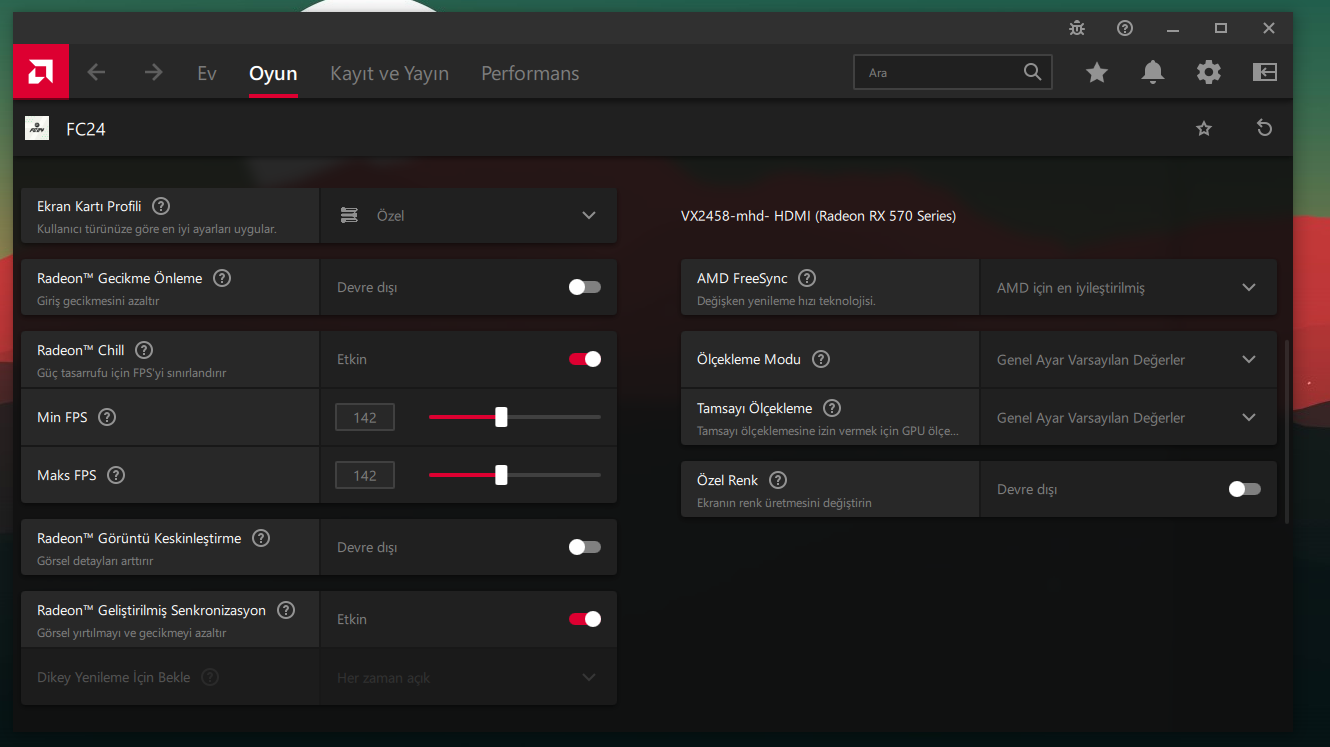Show help for Maks FPS
Screen dimensions: 1330x747
(x=116, y=475)
